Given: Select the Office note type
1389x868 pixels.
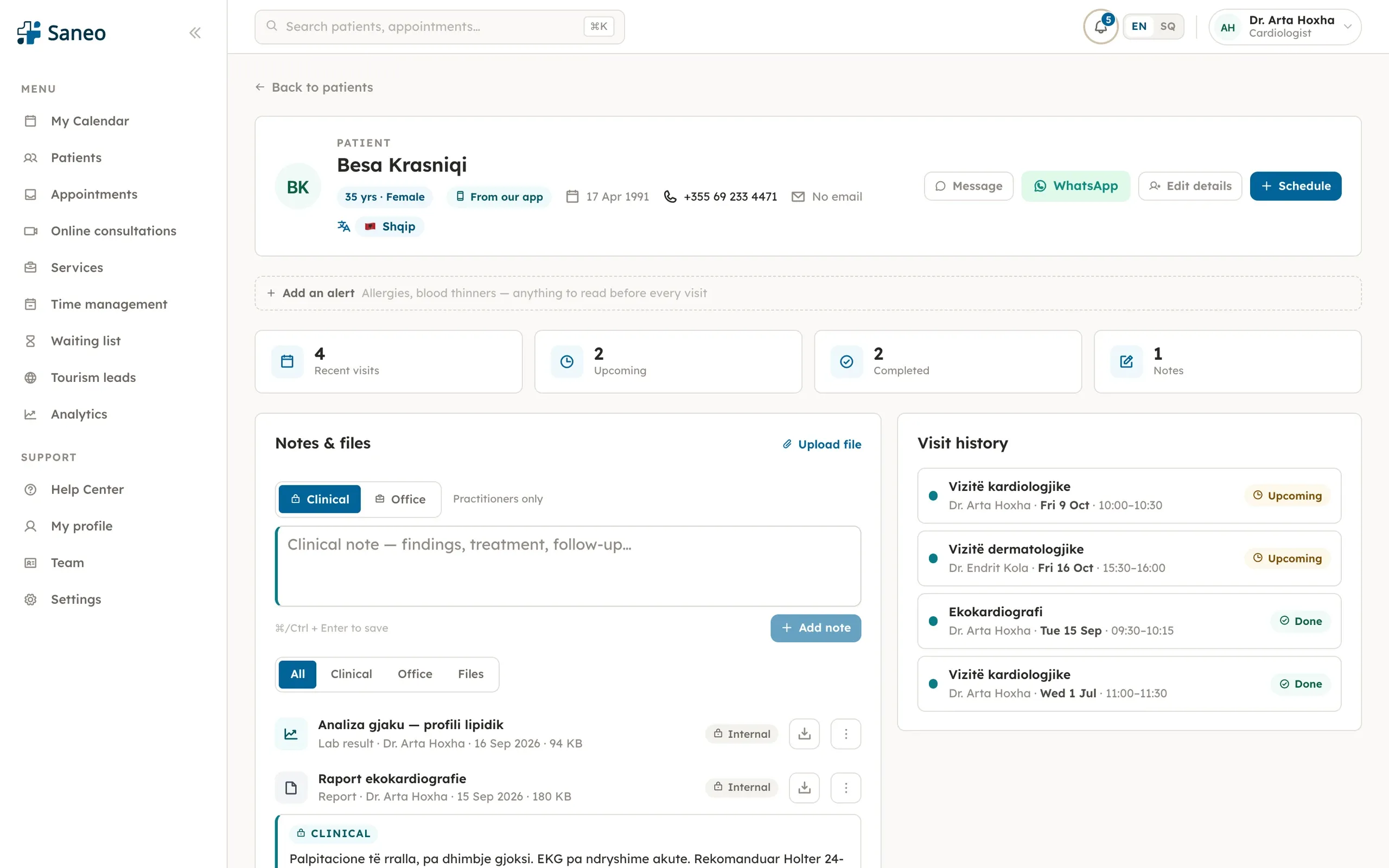Looking at the screenshot, I should tap(400, 499).
